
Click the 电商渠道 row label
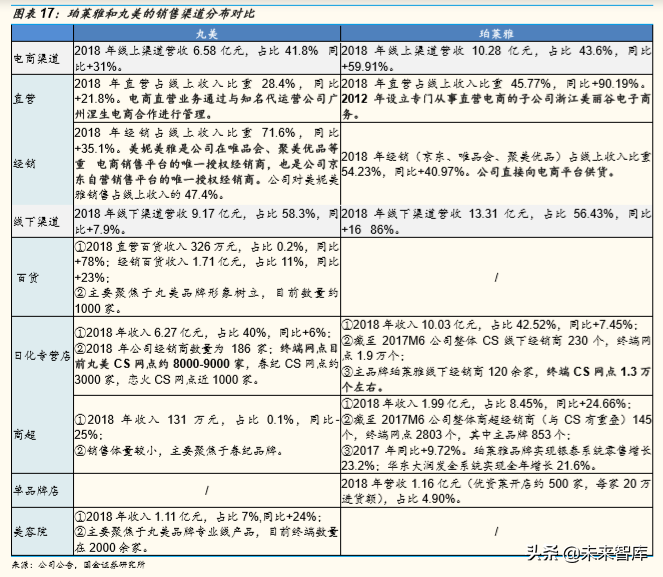click(x=35, y=59)
